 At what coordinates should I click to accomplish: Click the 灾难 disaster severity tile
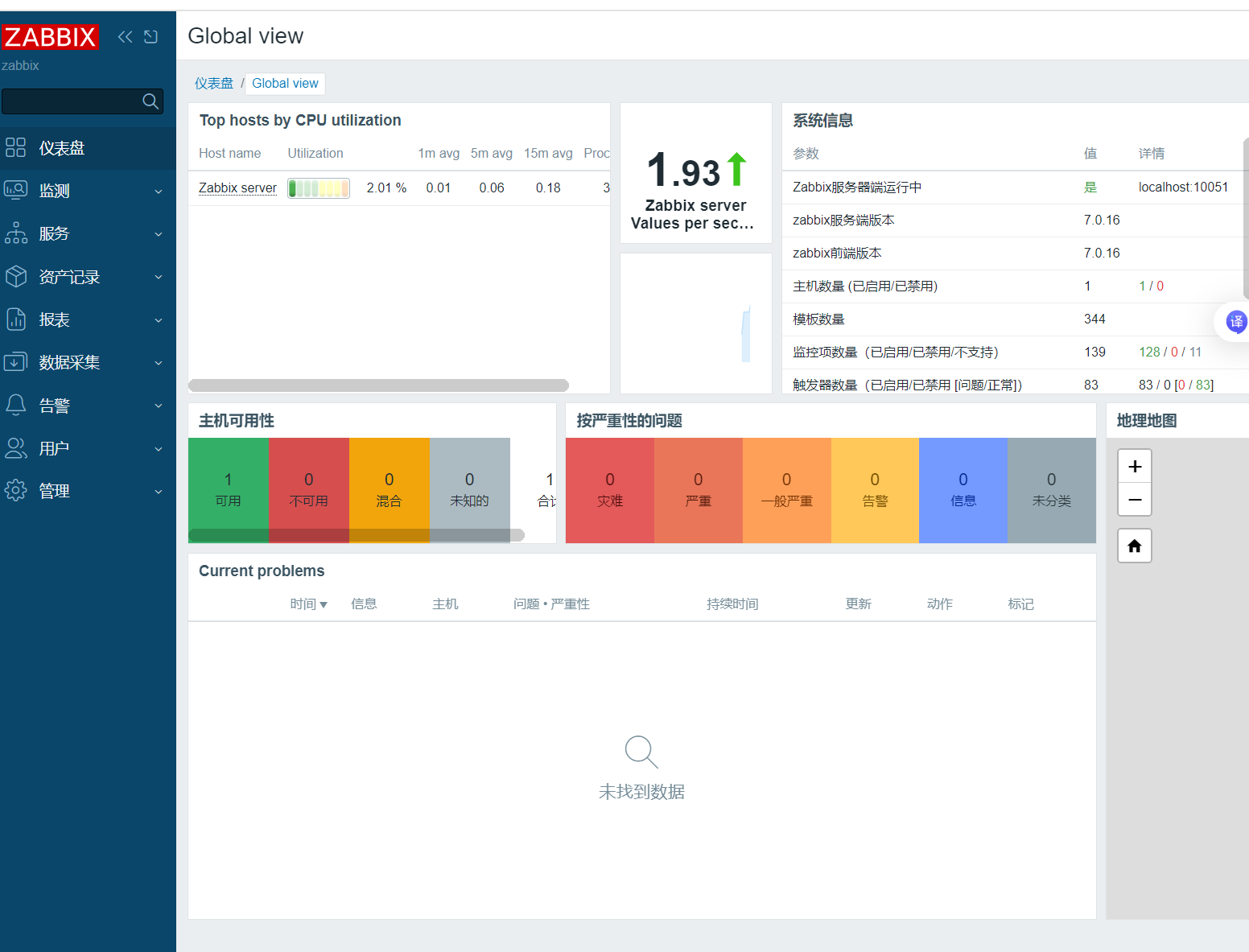610,490
